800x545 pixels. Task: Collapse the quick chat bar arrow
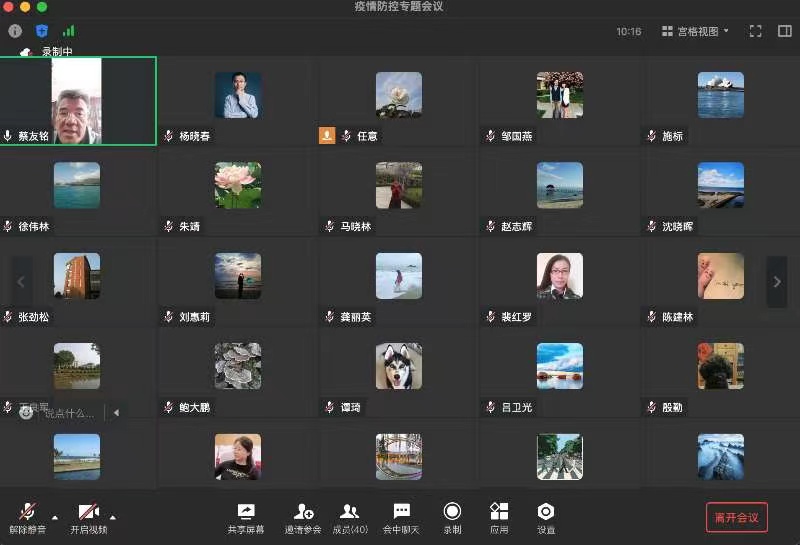116,413
